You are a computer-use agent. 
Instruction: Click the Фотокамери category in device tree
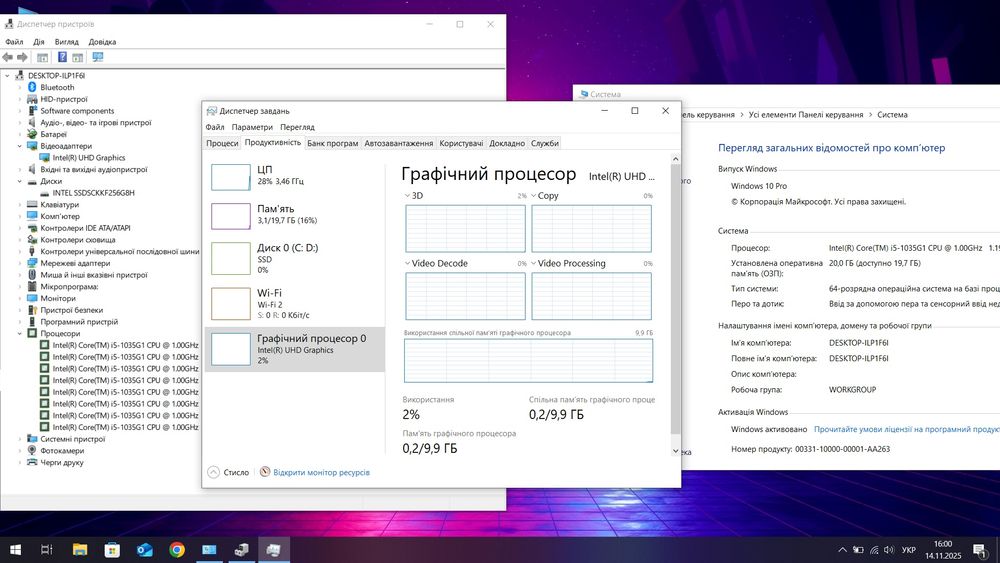[62, 451]
